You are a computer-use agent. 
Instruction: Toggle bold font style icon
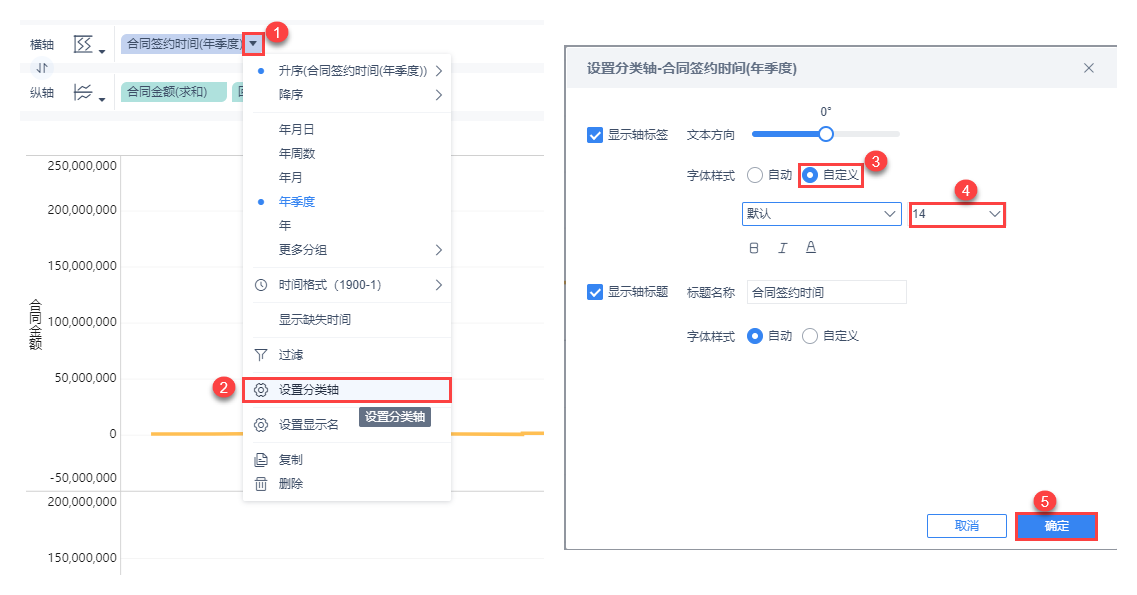[x=754, y=247]
